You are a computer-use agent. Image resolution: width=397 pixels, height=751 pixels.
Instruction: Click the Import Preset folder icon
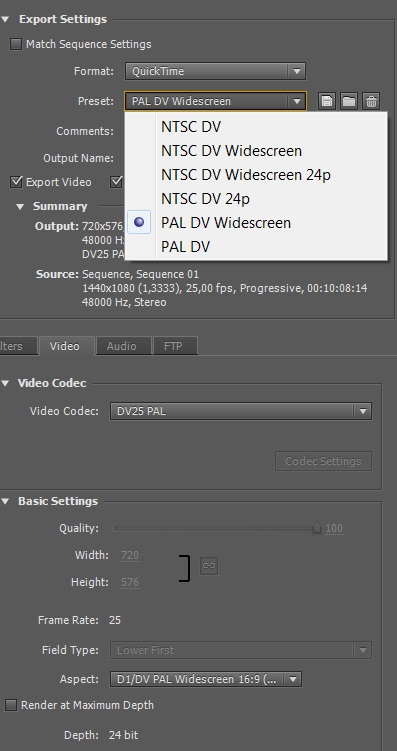click(x=349, y=101)
